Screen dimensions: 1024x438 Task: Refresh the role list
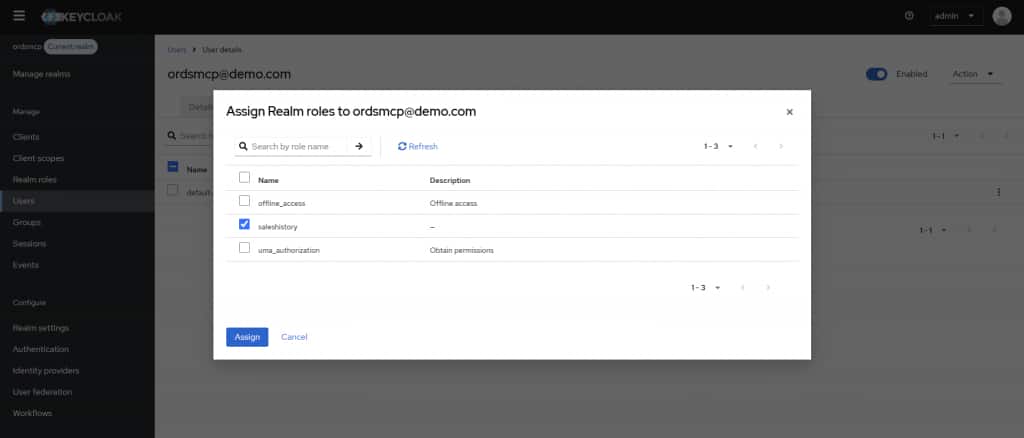pos(418,146)
